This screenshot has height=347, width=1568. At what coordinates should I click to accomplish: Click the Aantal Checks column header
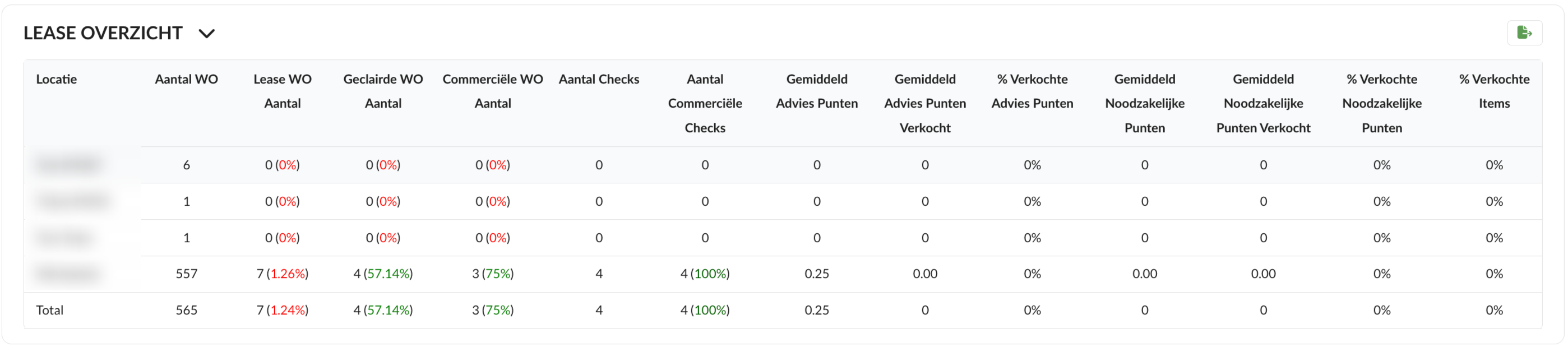click(x=598, y=79)
